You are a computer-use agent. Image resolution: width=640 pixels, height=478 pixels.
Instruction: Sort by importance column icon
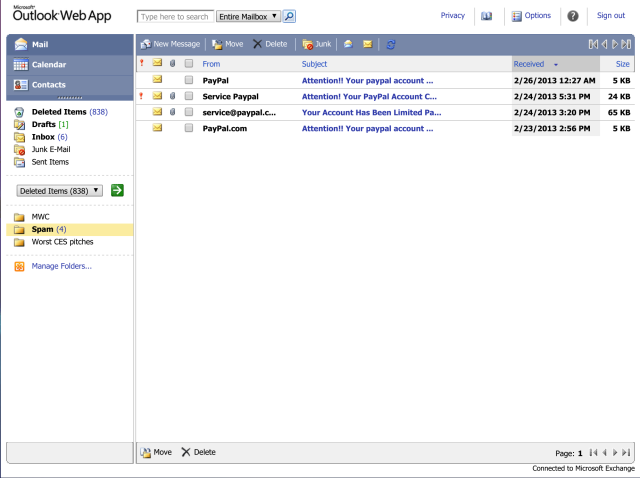(142, 63)
